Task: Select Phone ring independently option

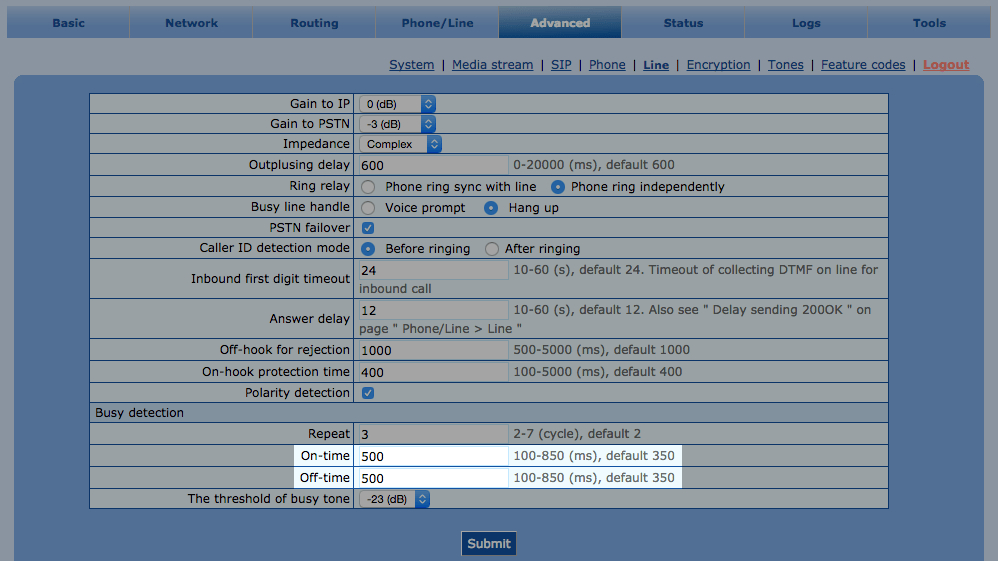Action: pos(558,187)
